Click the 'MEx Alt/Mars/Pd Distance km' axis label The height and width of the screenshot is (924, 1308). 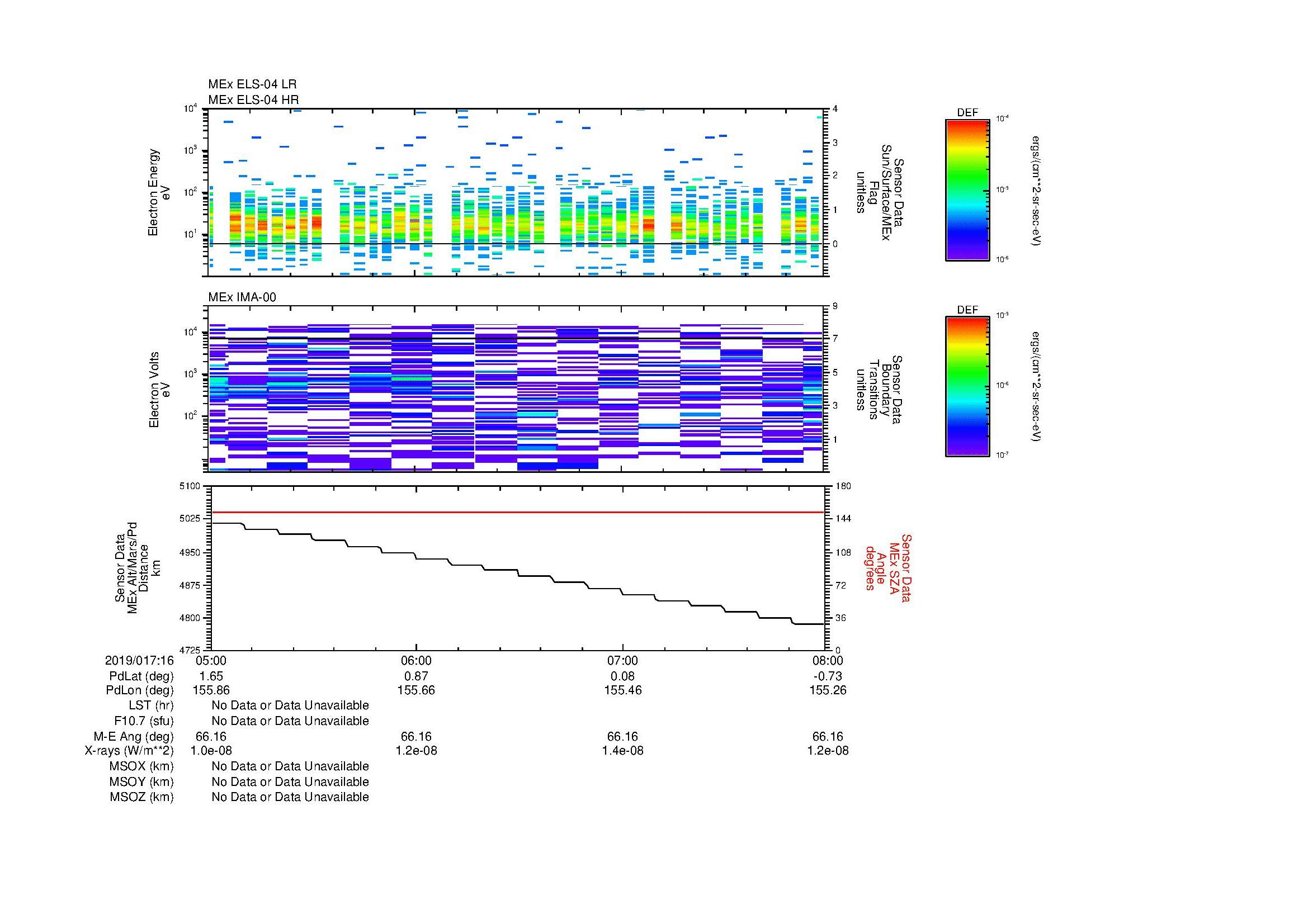click(138, 567)
